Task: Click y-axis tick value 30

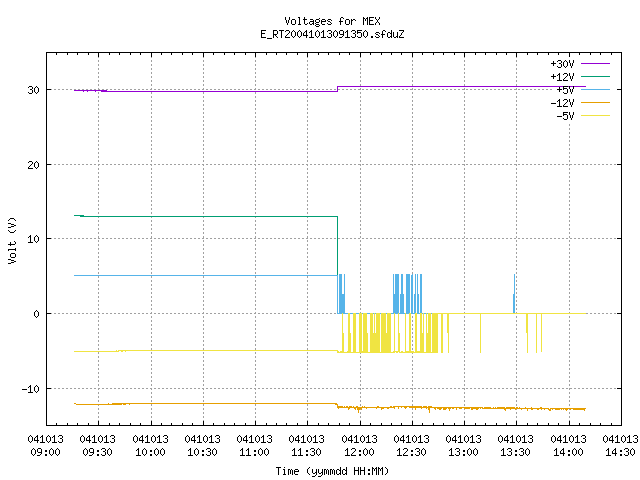Action: click(x=33, y=90)
